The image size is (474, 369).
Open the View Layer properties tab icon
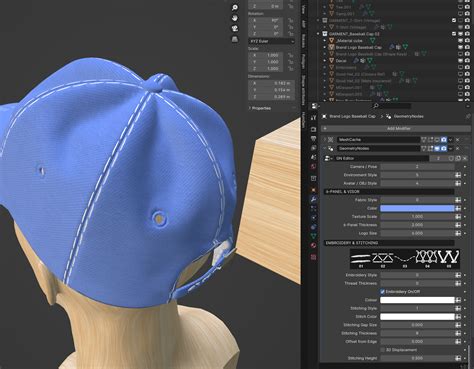click(313, 148)
